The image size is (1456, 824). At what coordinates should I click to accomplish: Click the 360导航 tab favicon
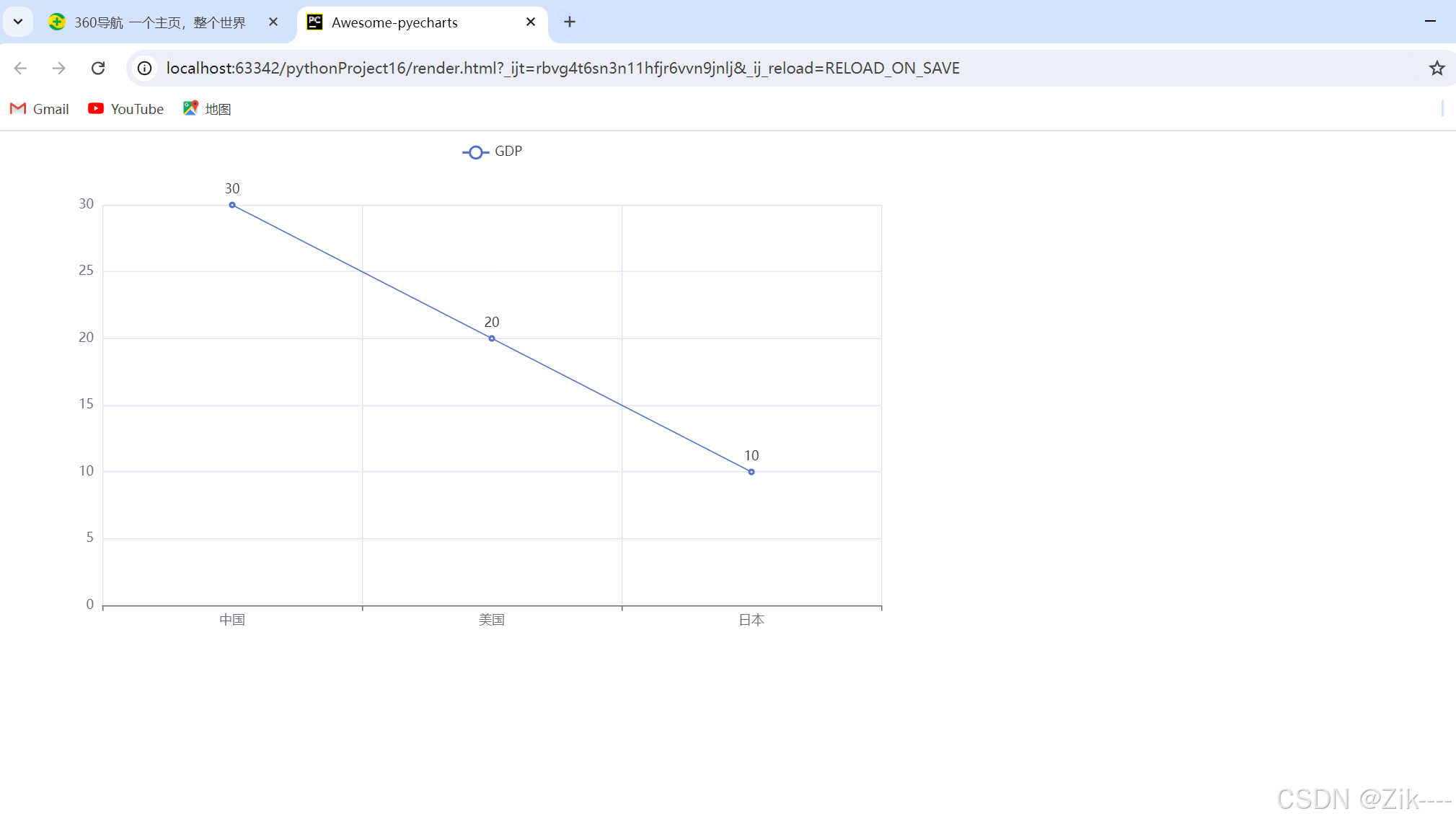pyautogui.click(x=57, y=22)
